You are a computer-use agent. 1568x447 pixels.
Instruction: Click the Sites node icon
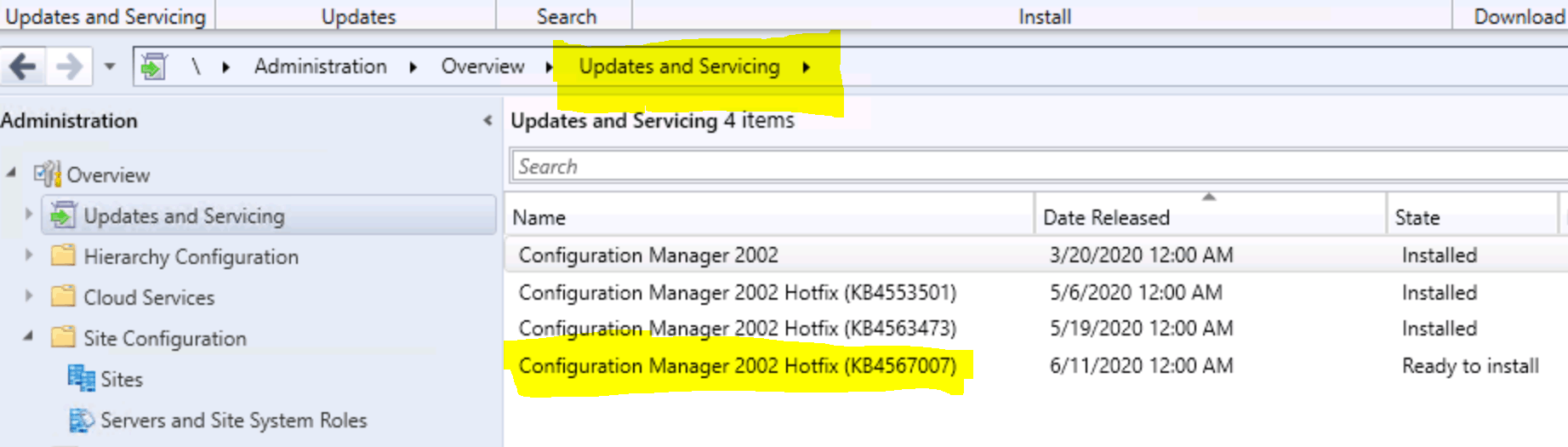point(82,378)
